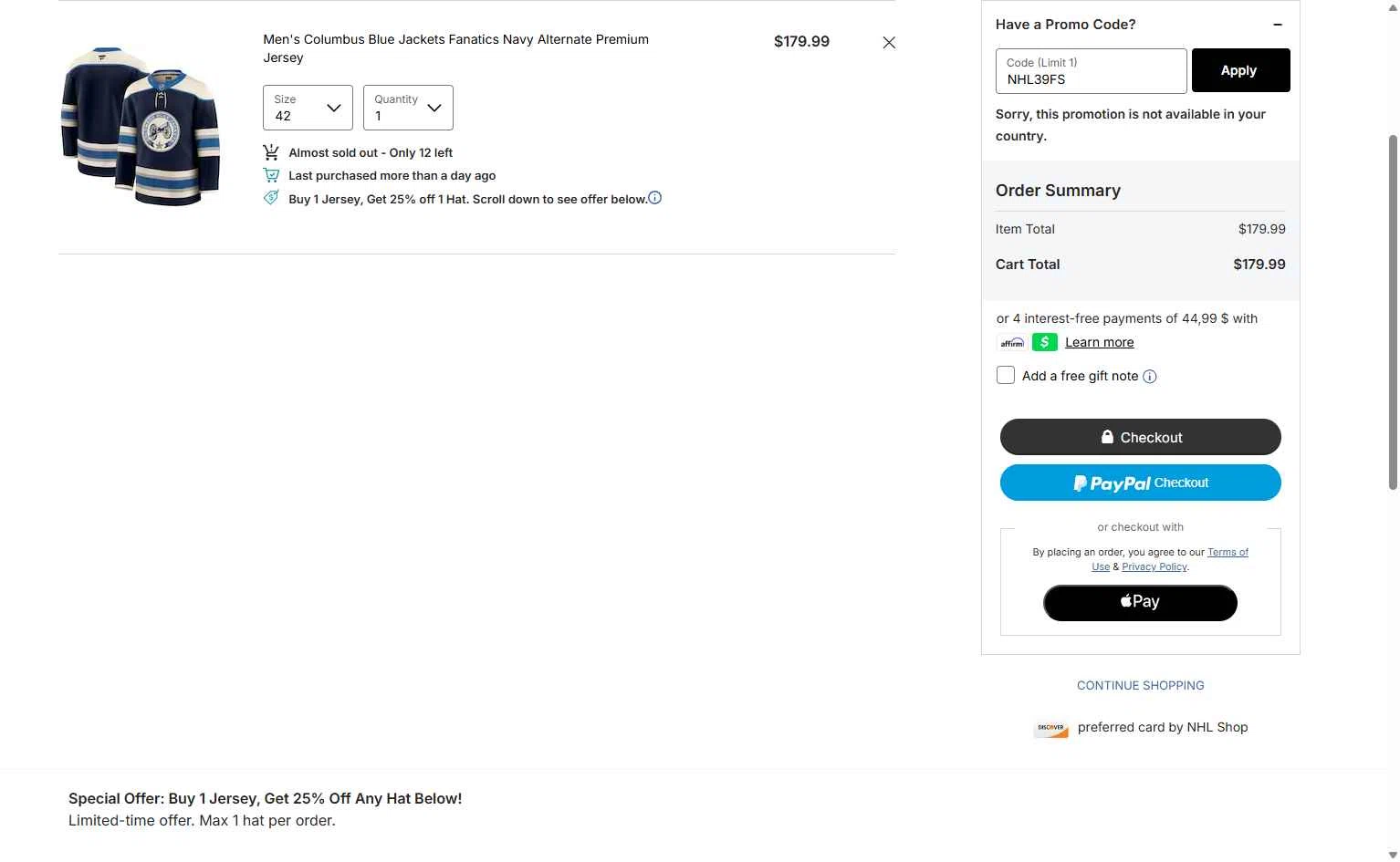Open the Quantity dropdown

pos(408,108)
